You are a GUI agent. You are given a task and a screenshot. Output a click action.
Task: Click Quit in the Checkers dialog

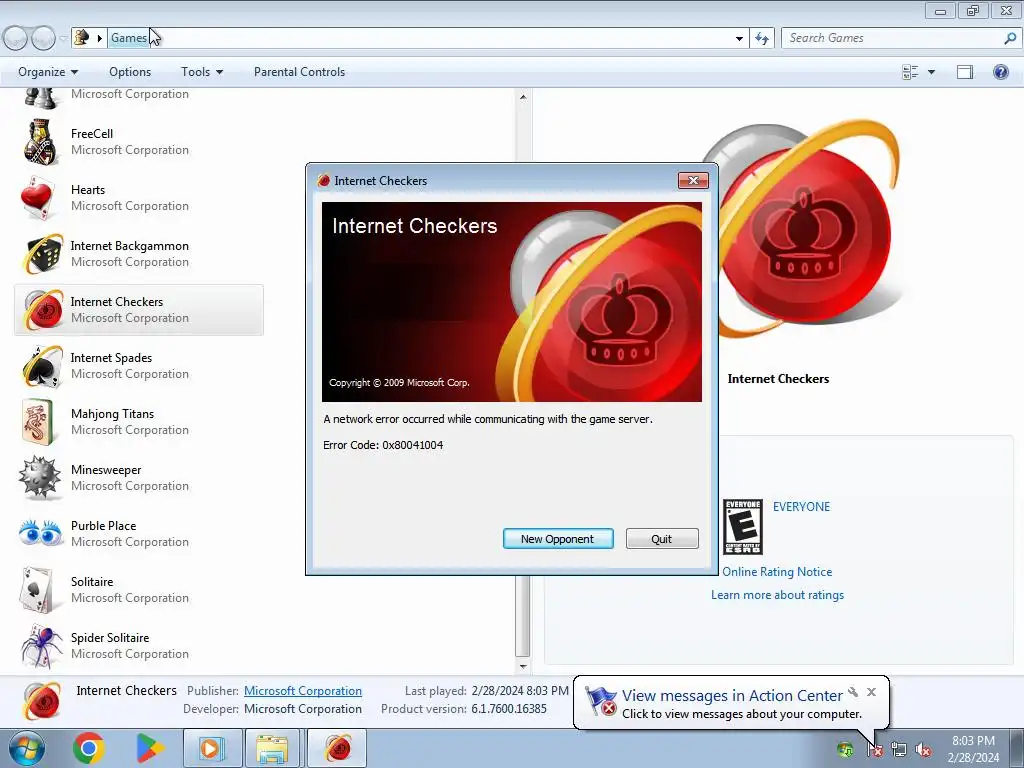coord(662,539)
